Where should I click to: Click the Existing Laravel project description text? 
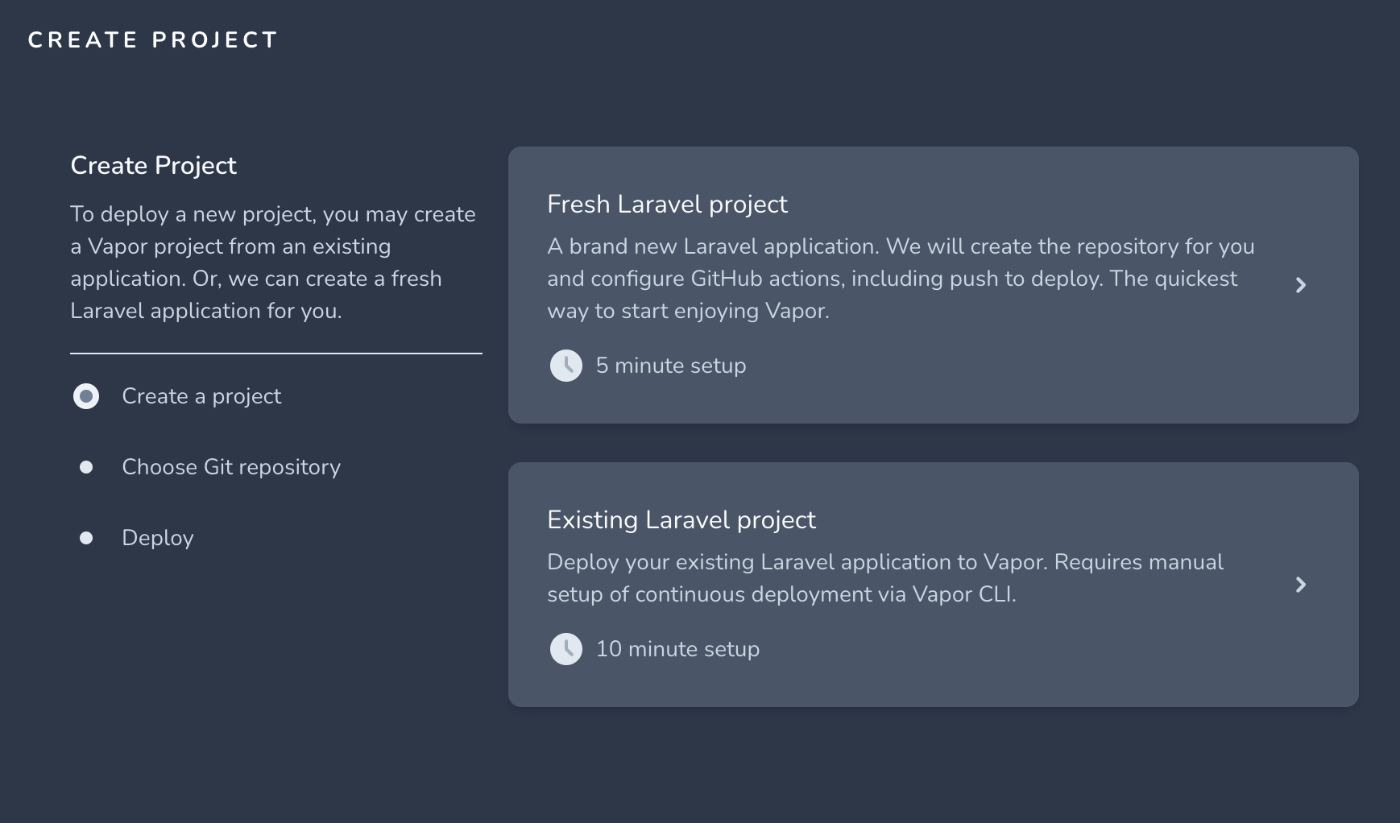click(885, 578)
